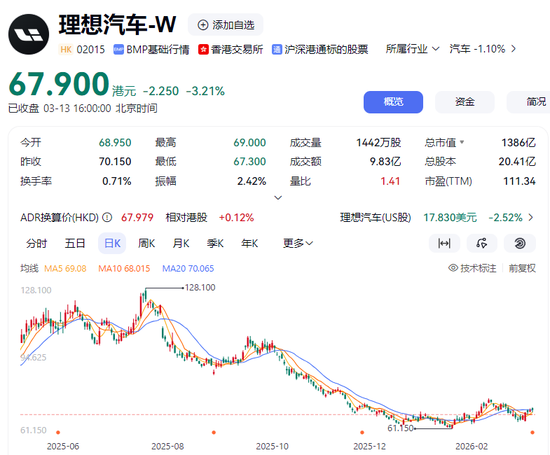Switch to the 分时 chart tab
This screenshot has height=455, width=550.
[36, 243]
